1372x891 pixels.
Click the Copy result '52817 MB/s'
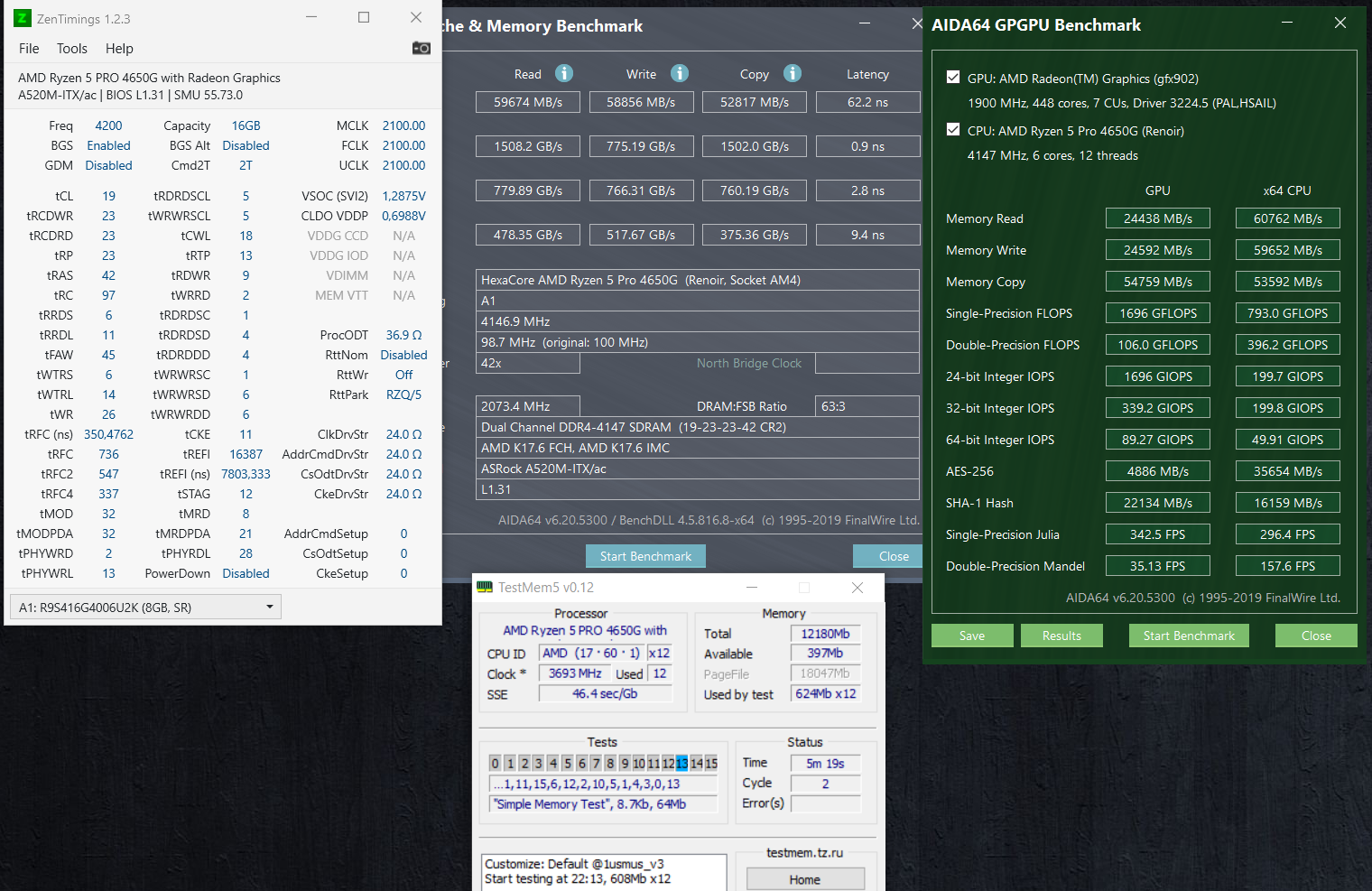(x=755, y=102)
